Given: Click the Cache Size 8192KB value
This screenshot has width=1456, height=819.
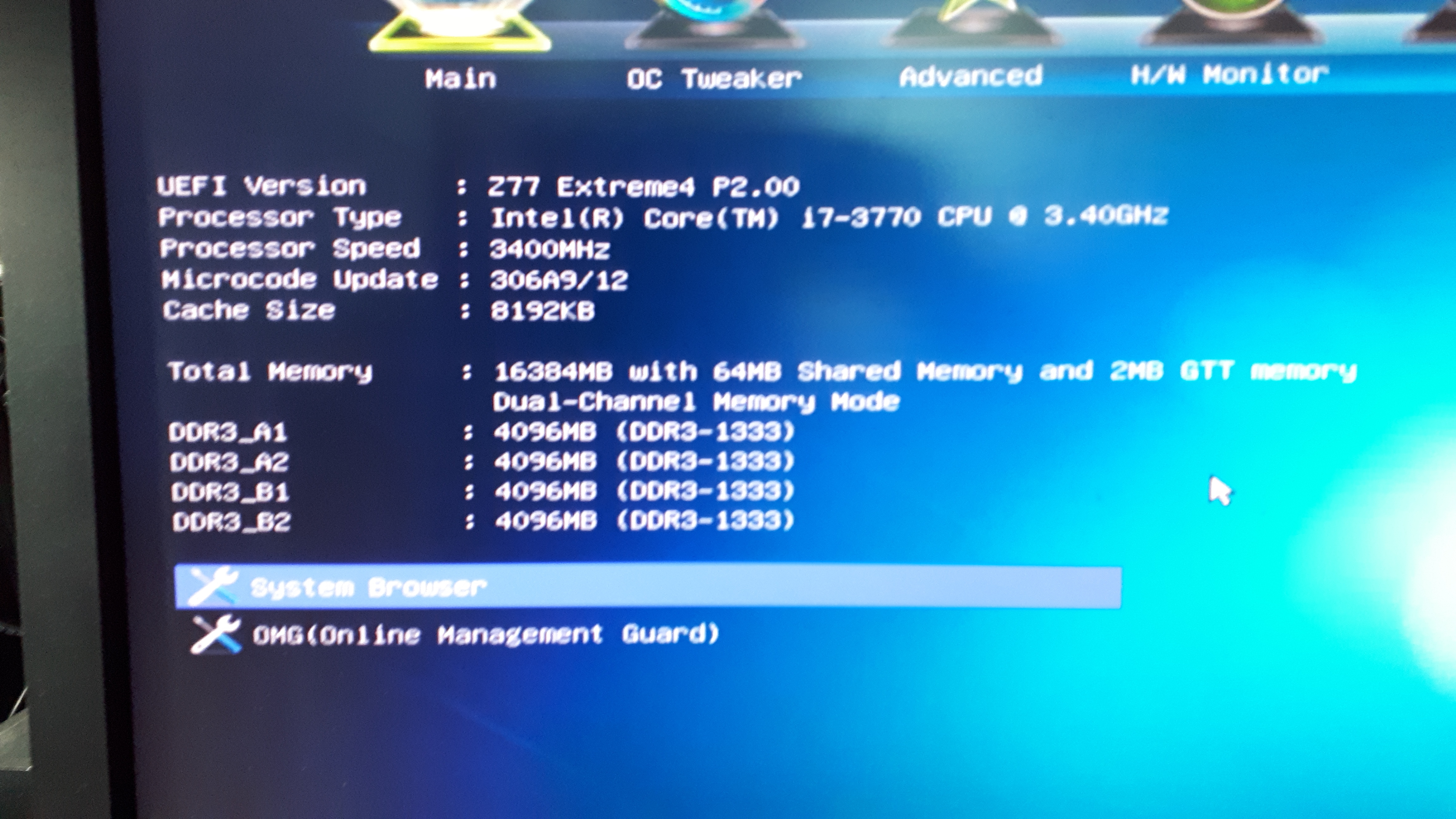Looking at the screenshot, I should click(542, 311).
